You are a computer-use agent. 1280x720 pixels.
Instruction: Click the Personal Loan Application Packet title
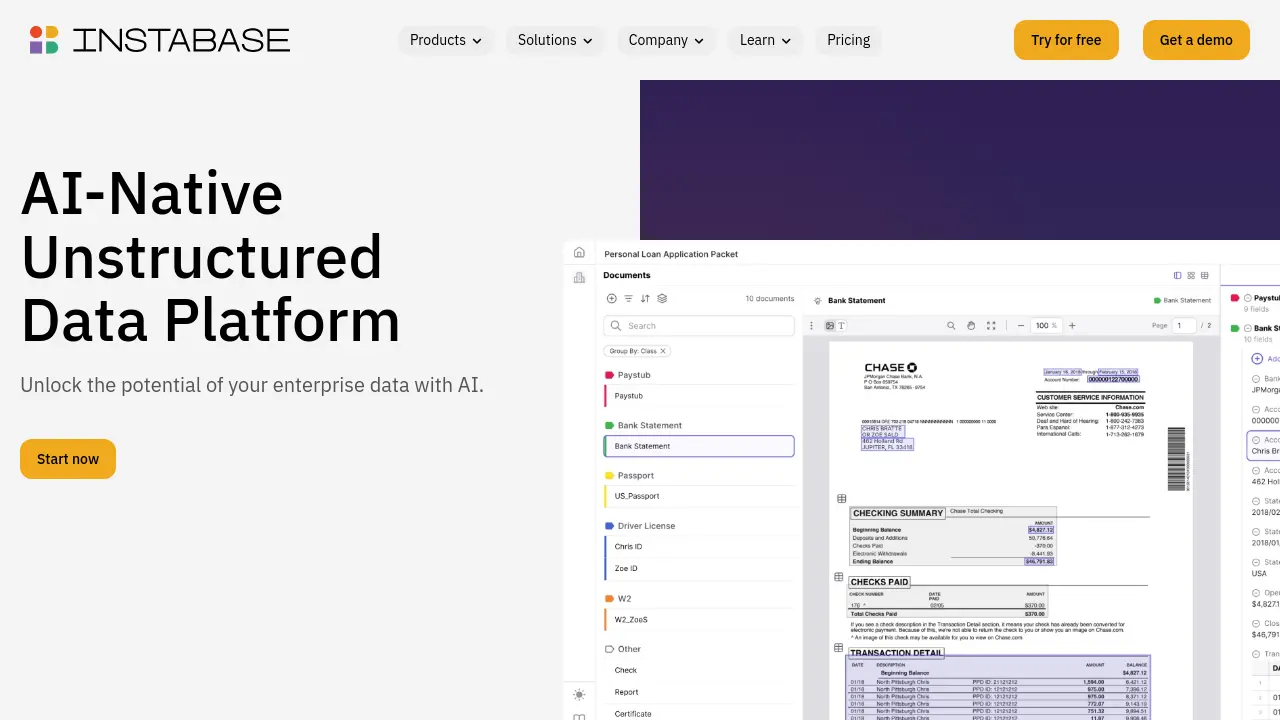coord(671,254)
